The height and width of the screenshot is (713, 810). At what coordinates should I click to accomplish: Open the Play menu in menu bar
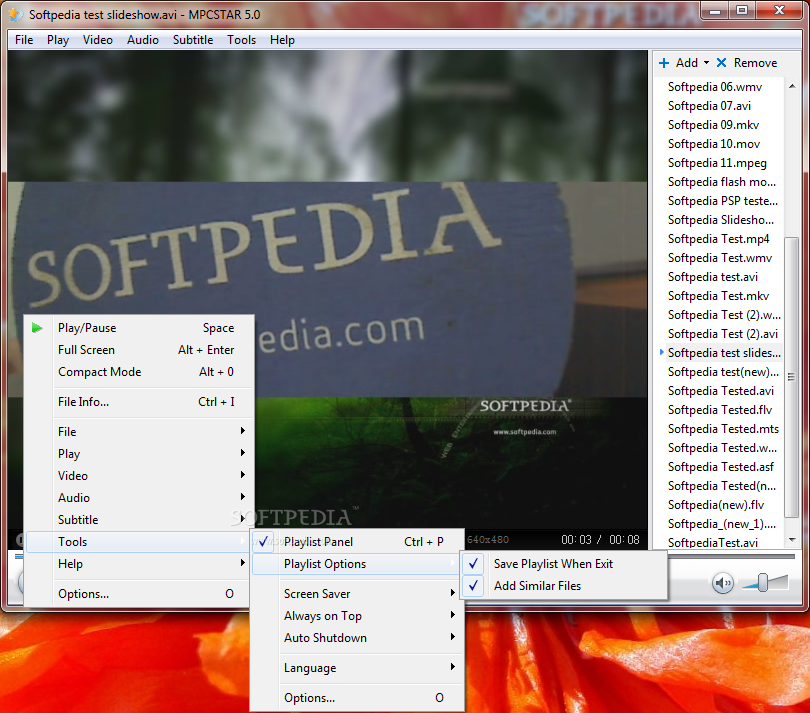click(x=58, y=40)
